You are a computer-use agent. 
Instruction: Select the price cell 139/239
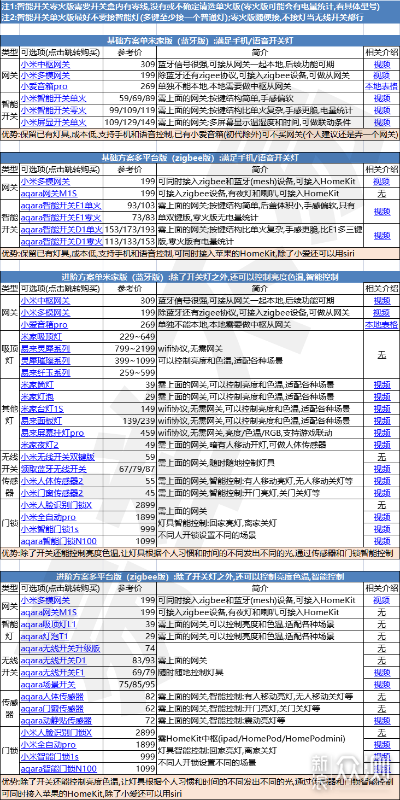tap(130, 421)
